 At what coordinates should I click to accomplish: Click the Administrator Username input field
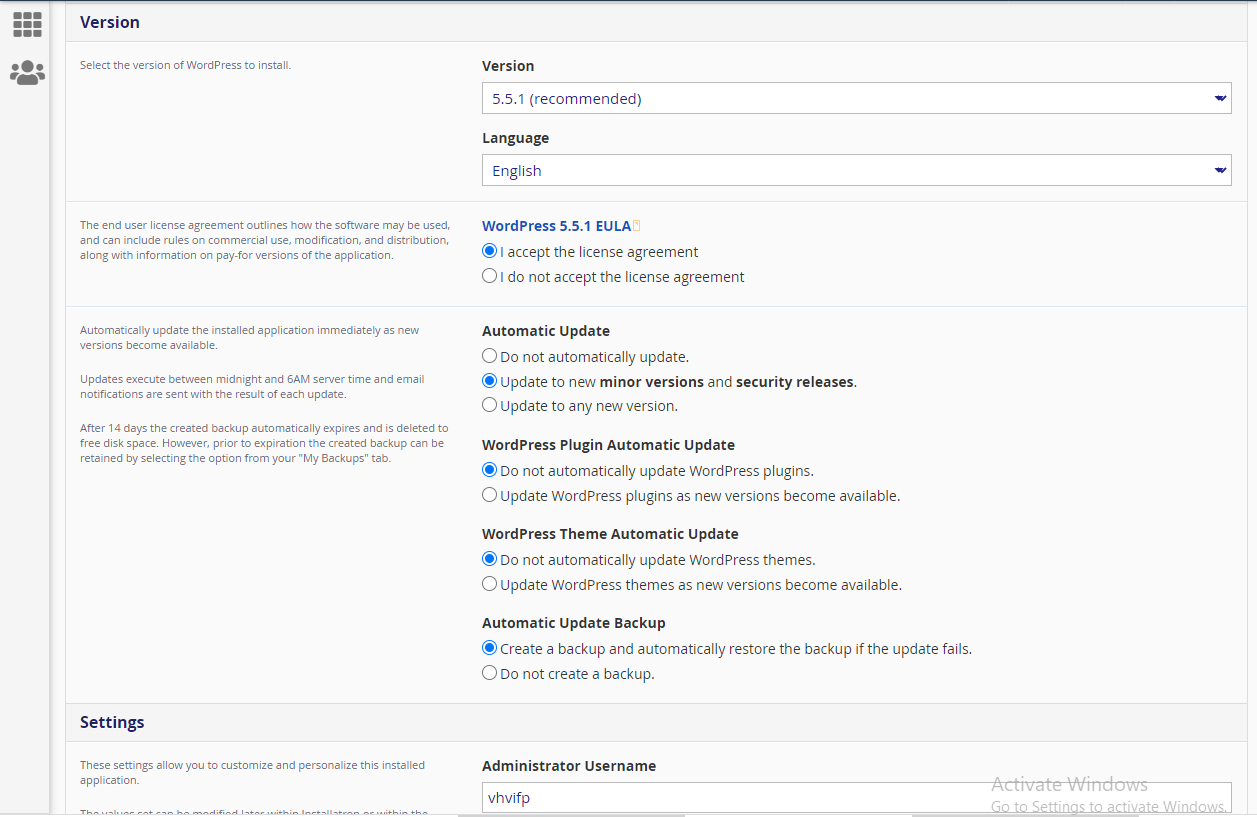[856, 798]
